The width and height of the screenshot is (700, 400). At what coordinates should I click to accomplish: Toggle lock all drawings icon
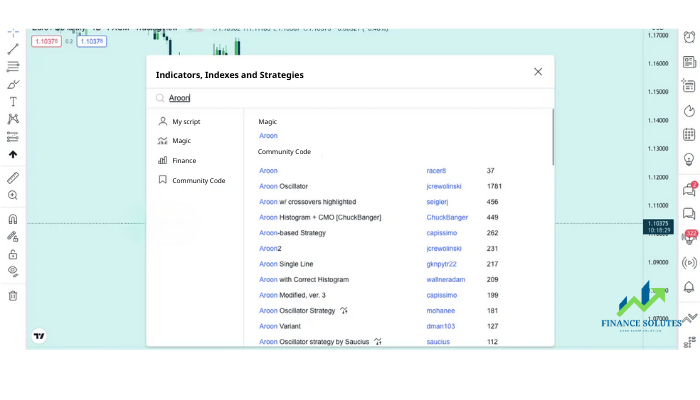pos(13,254)
